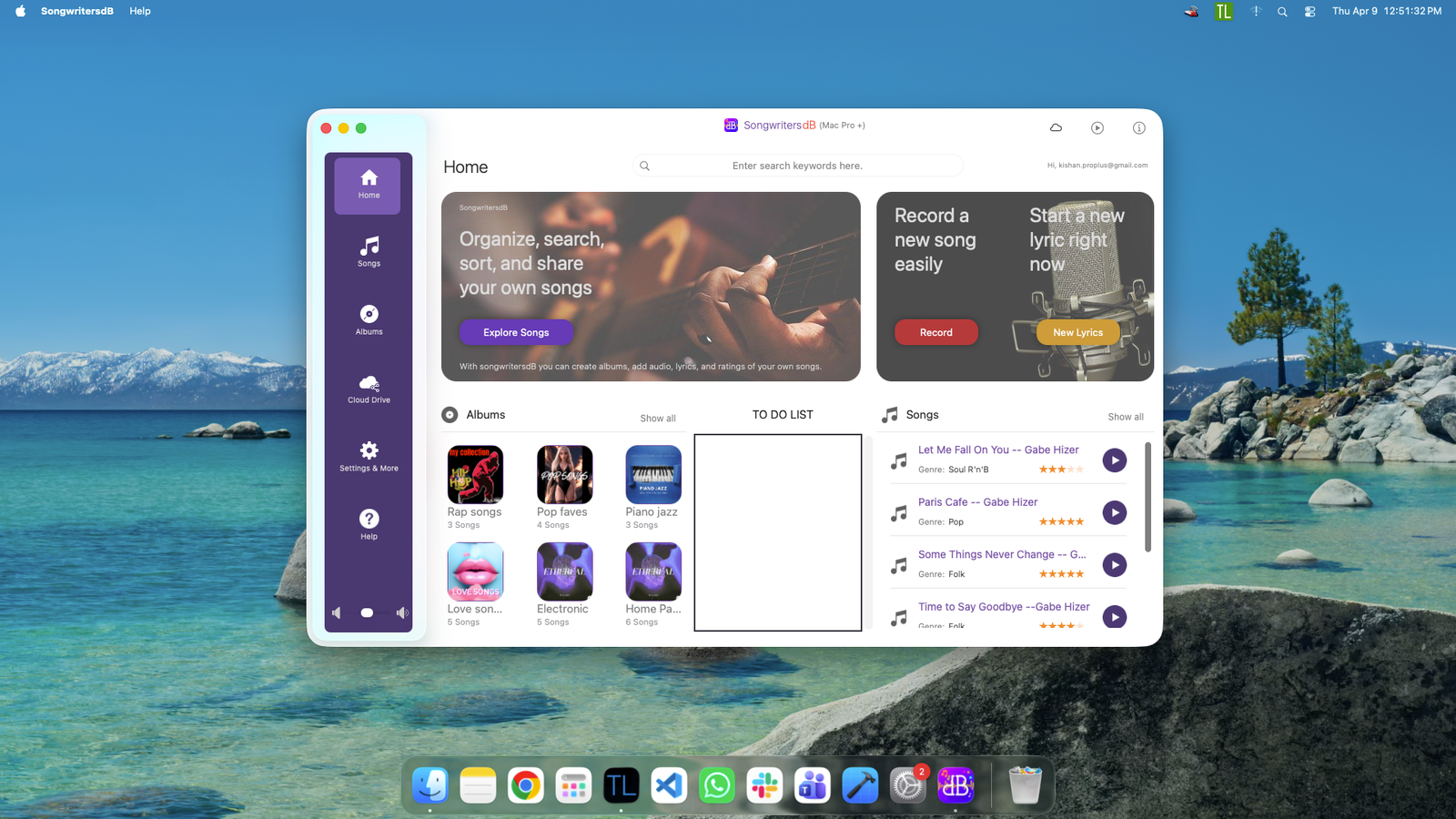Go to Home in sidebar

click(368, 186)
